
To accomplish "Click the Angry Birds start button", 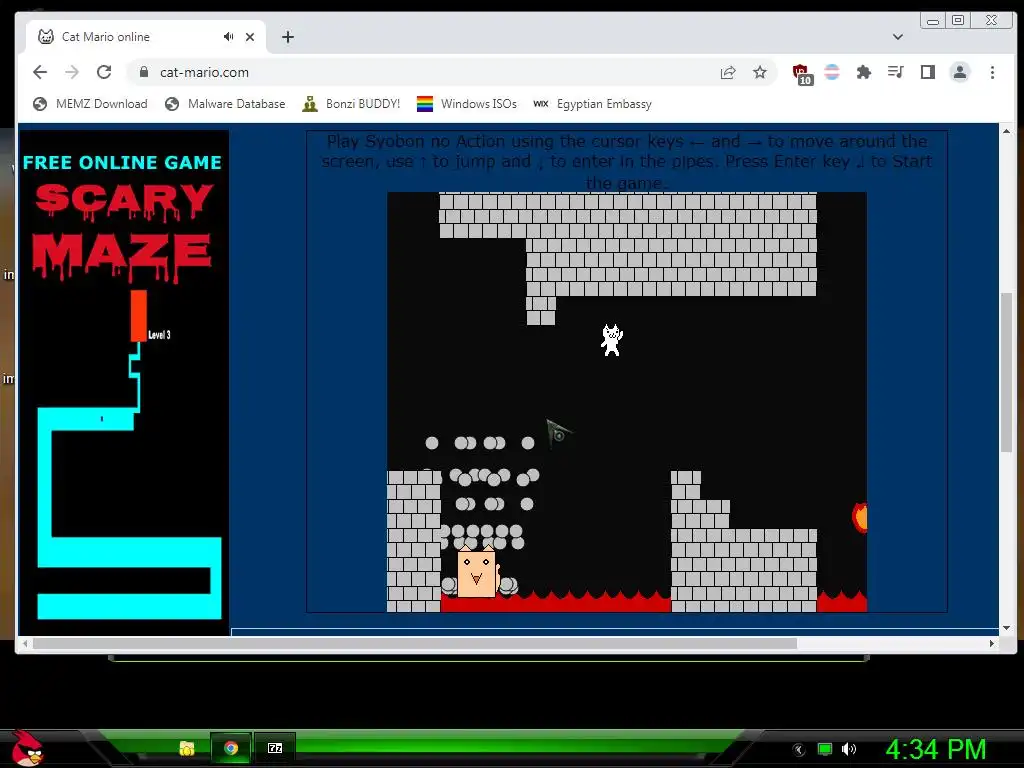I will [x=27, y=748].
